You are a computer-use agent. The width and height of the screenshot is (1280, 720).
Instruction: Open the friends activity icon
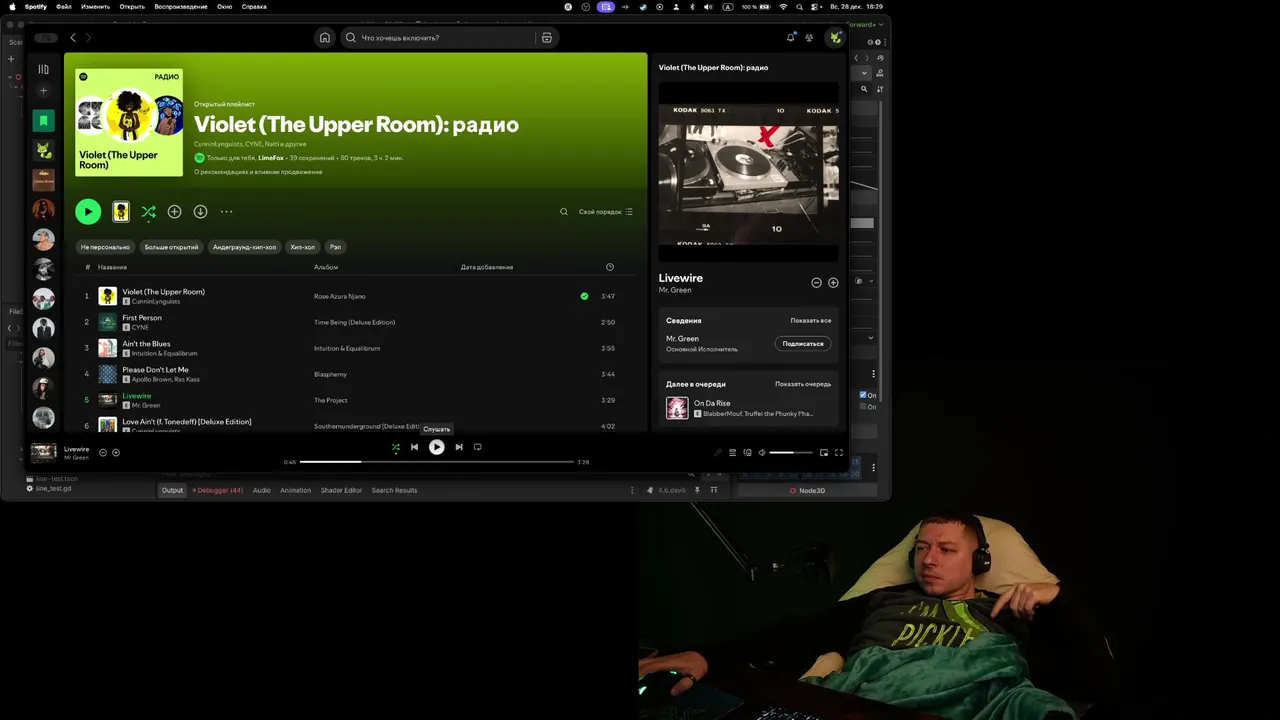coord(809,38)
